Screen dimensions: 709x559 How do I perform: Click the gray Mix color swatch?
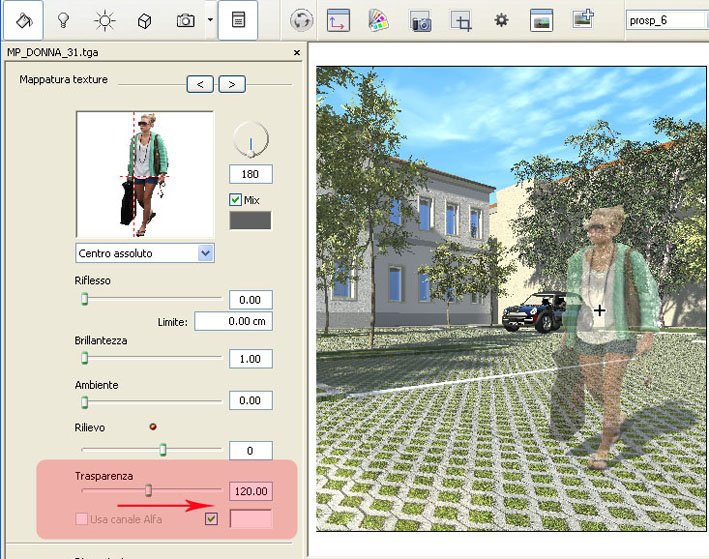point(251,220)
